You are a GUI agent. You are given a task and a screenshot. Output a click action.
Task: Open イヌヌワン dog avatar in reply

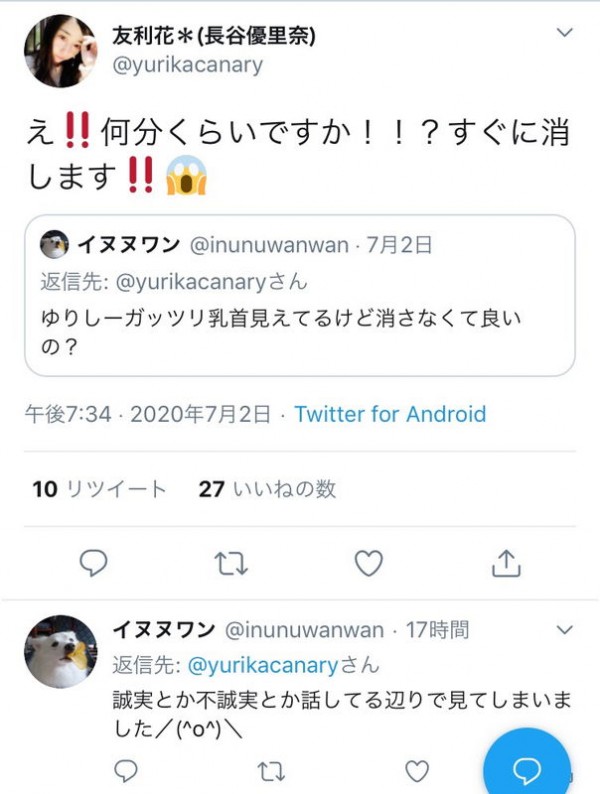click(61, 652)
